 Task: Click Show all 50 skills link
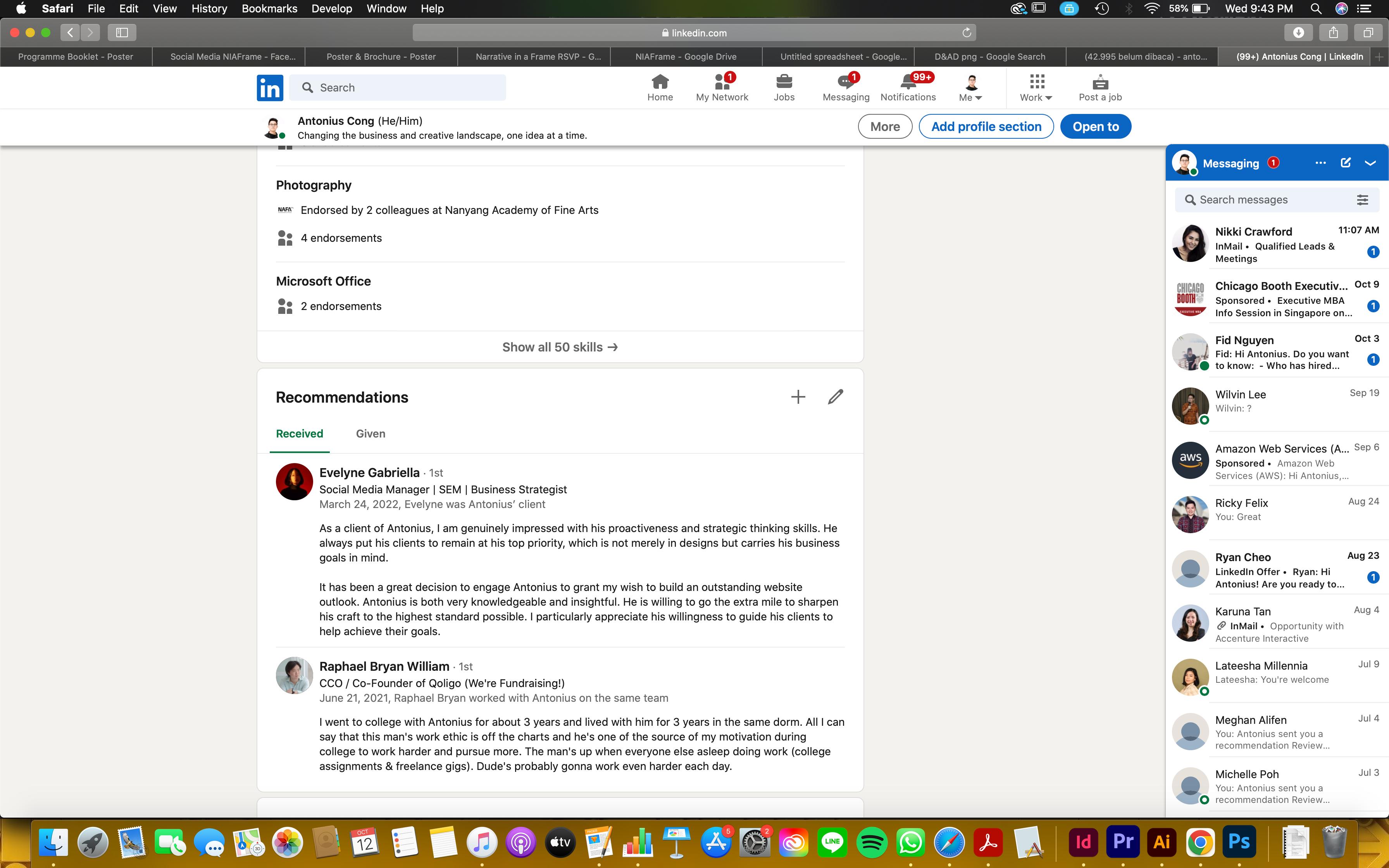(560, 347)
